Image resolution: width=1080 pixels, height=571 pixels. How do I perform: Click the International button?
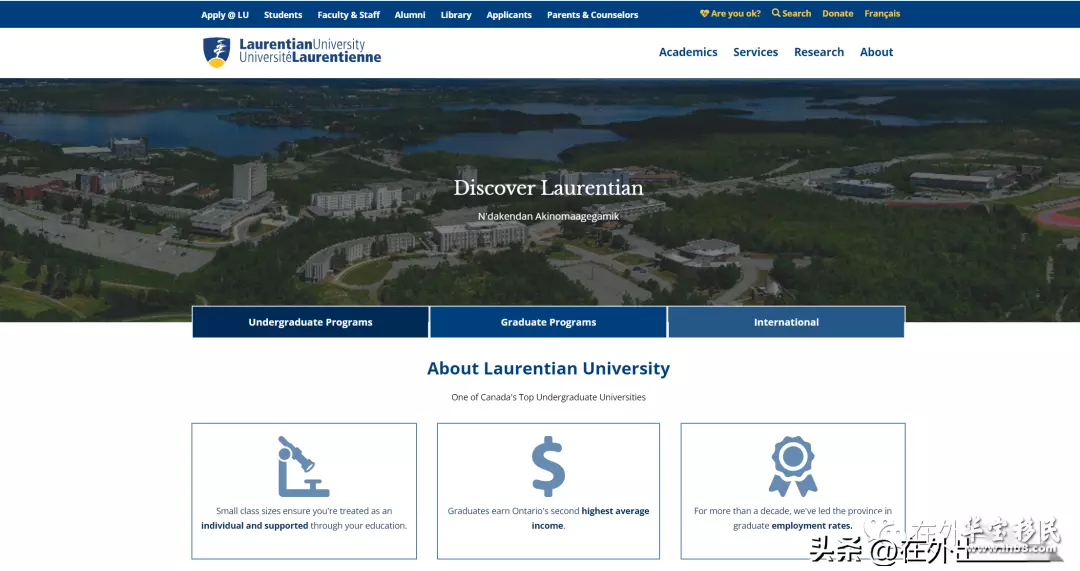pyautogui.click(x=786, y=322)
